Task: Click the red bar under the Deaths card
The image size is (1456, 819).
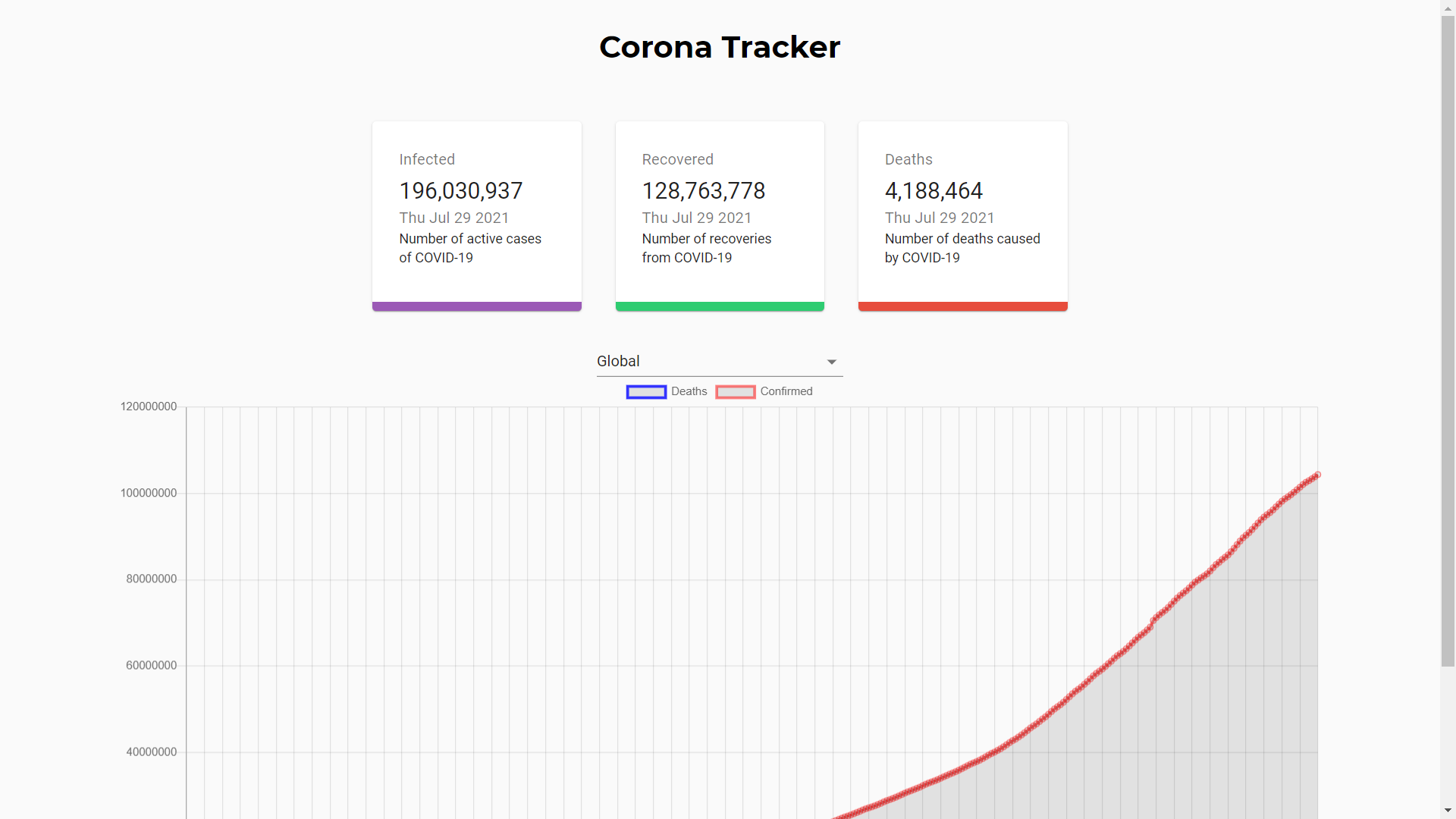Action: tap(962, 306)
